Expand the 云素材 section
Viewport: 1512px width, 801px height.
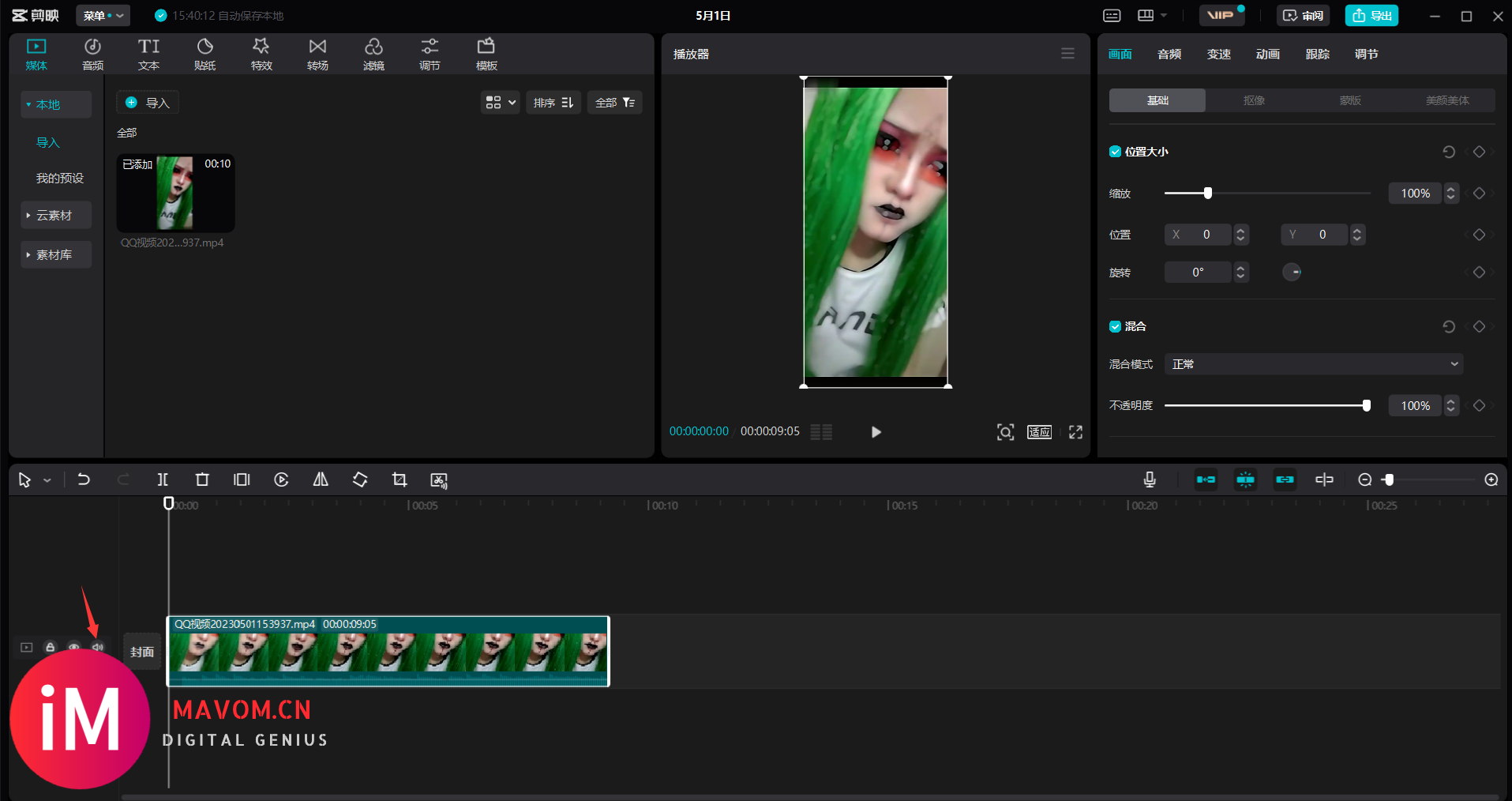coord(56,215)
